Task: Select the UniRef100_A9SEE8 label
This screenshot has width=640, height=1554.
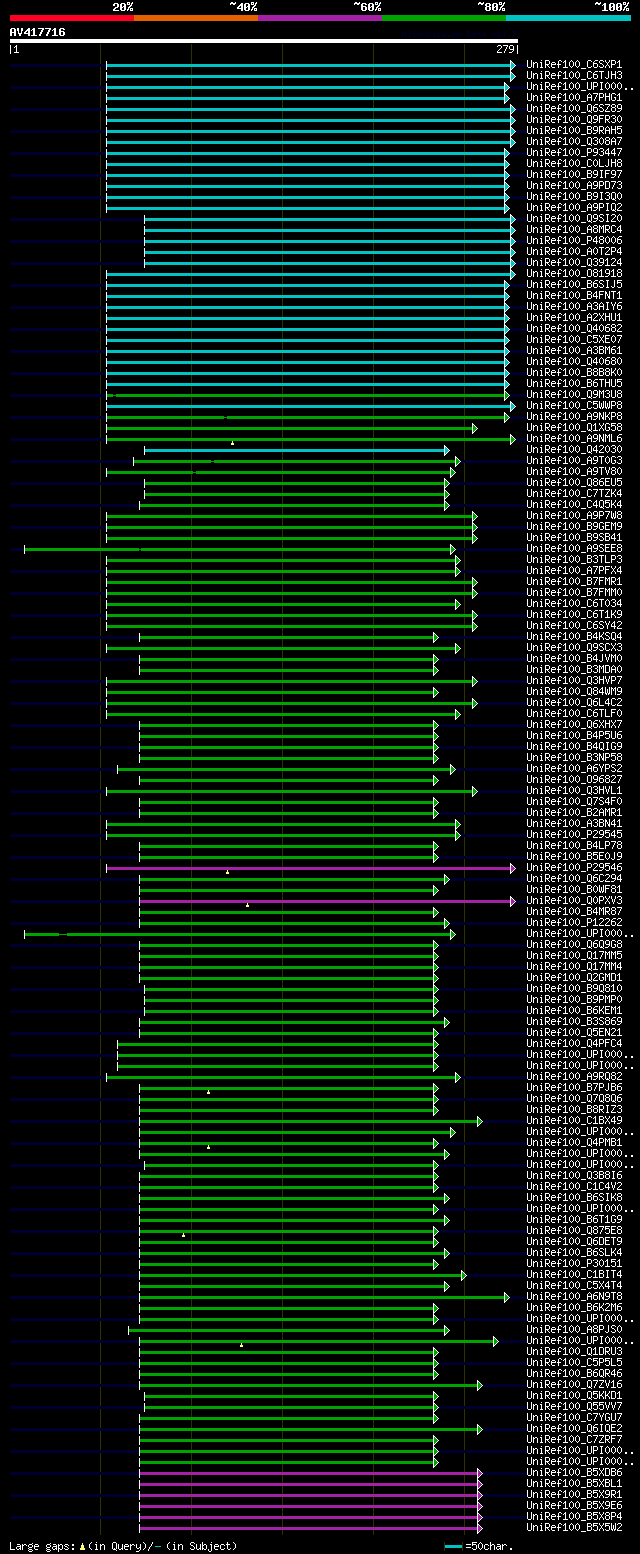Action: (x=574, y=548)
